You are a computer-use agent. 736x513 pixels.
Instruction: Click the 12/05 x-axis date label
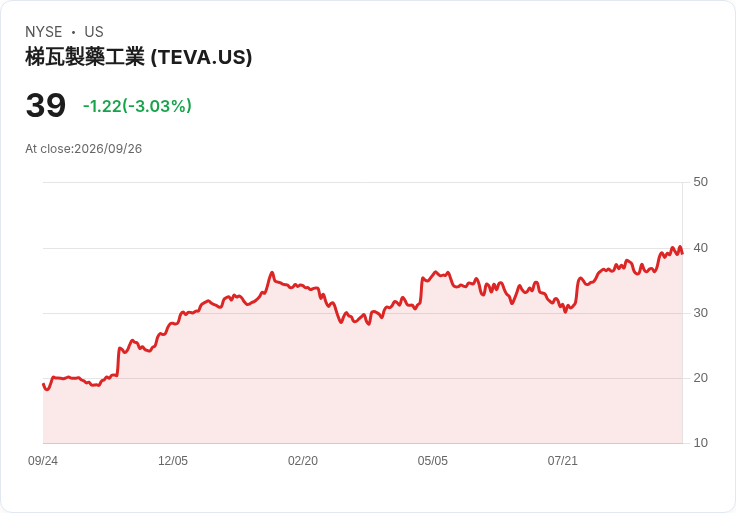point(173,461)
